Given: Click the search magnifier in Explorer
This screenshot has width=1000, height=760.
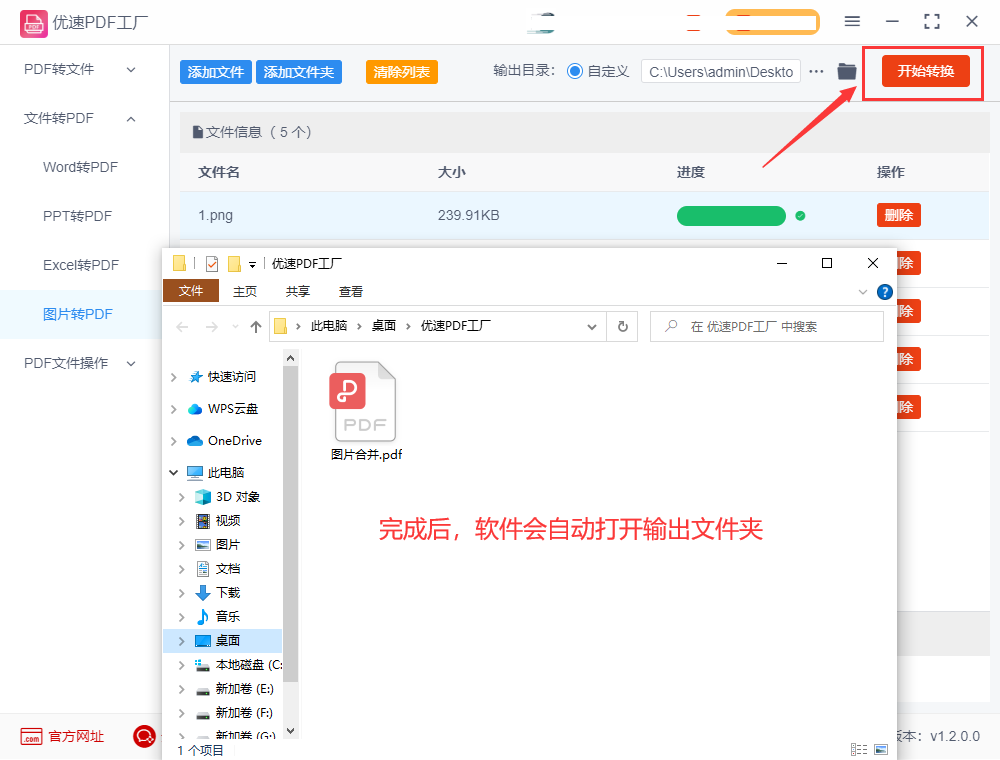Looking at the screenshot, I should pos(671,326).
